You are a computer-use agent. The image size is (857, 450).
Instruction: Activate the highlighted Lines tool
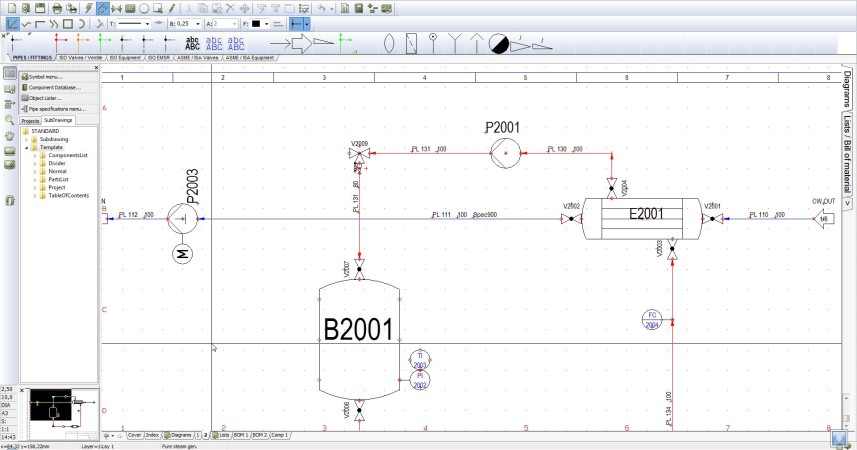pyautogui.click(x=102, y=8)
